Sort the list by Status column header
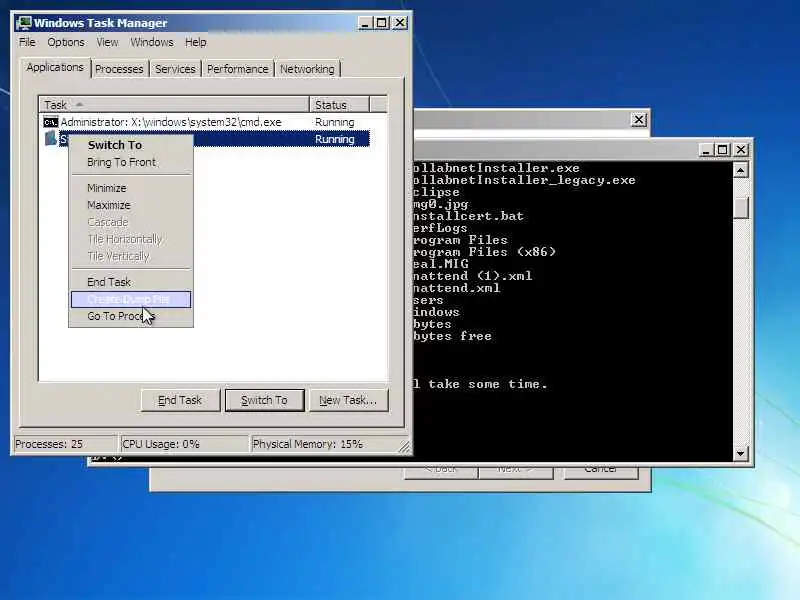The width and height of the screenshot is (800, 600). (339, 105)
